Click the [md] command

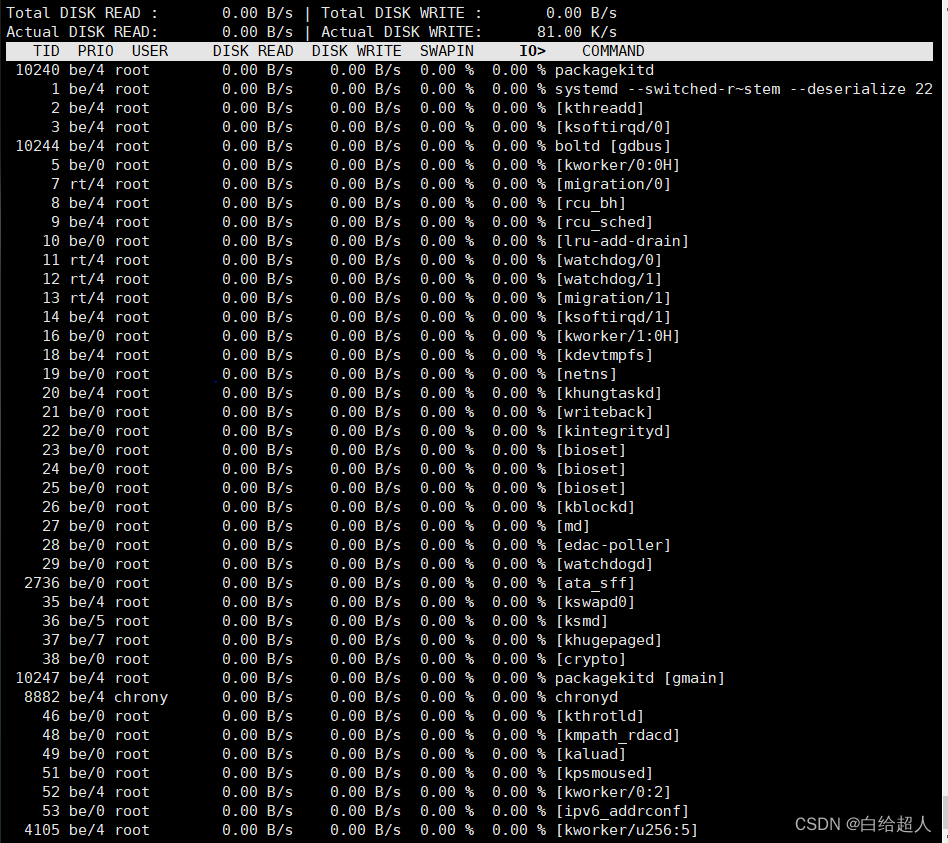pyautogui.click(x=573, y=526)
